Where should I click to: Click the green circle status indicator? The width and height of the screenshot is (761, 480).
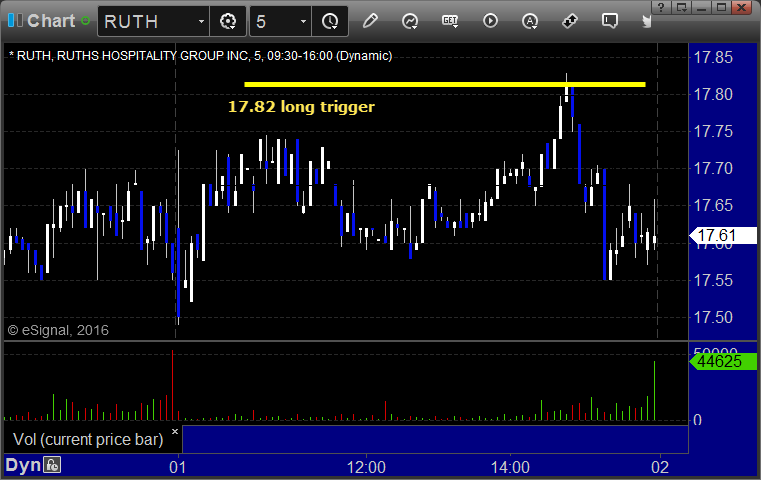(x=85, y=21)
